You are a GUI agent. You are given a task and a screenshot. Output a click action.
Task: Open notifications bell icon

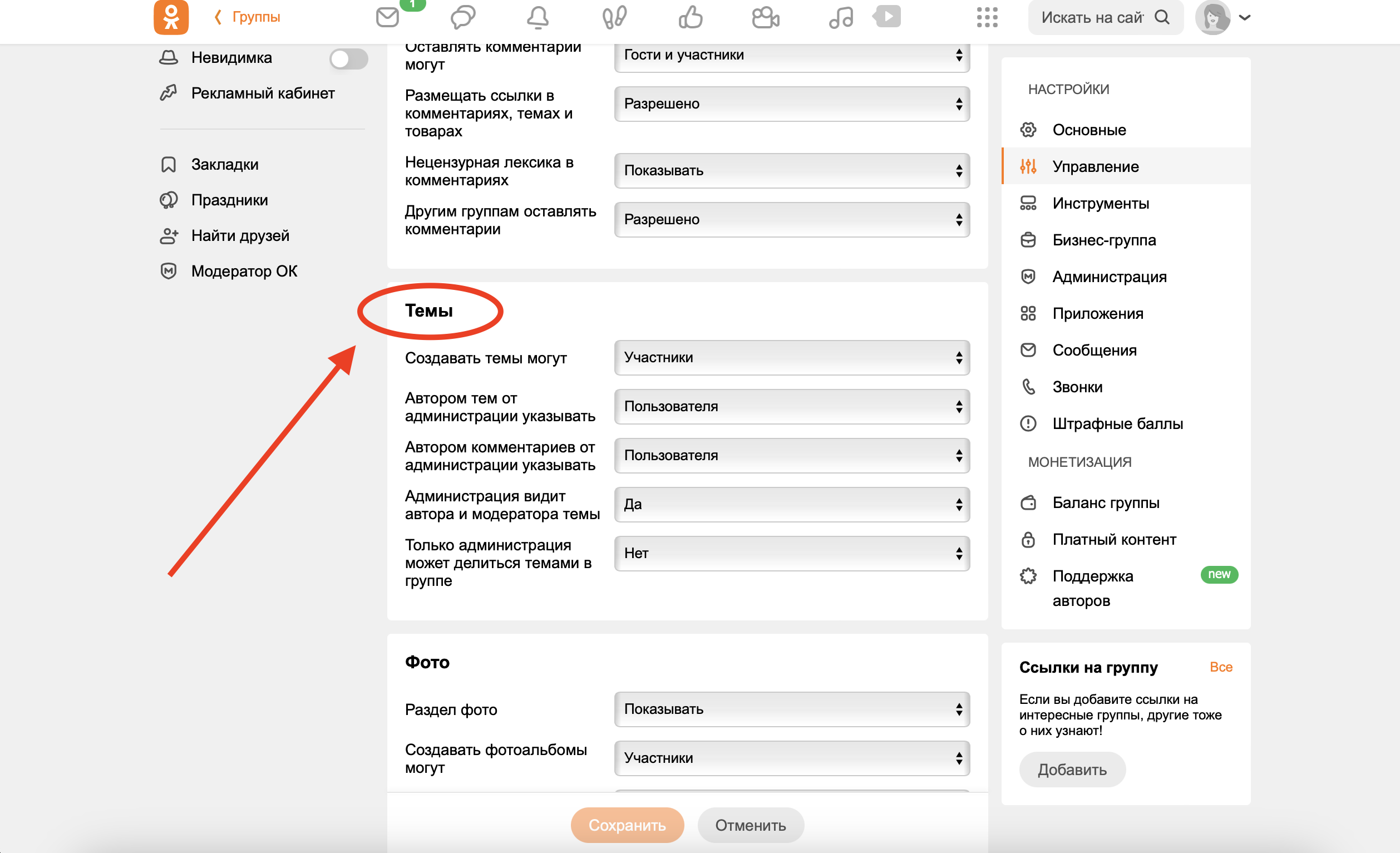(x=537, y=17)
